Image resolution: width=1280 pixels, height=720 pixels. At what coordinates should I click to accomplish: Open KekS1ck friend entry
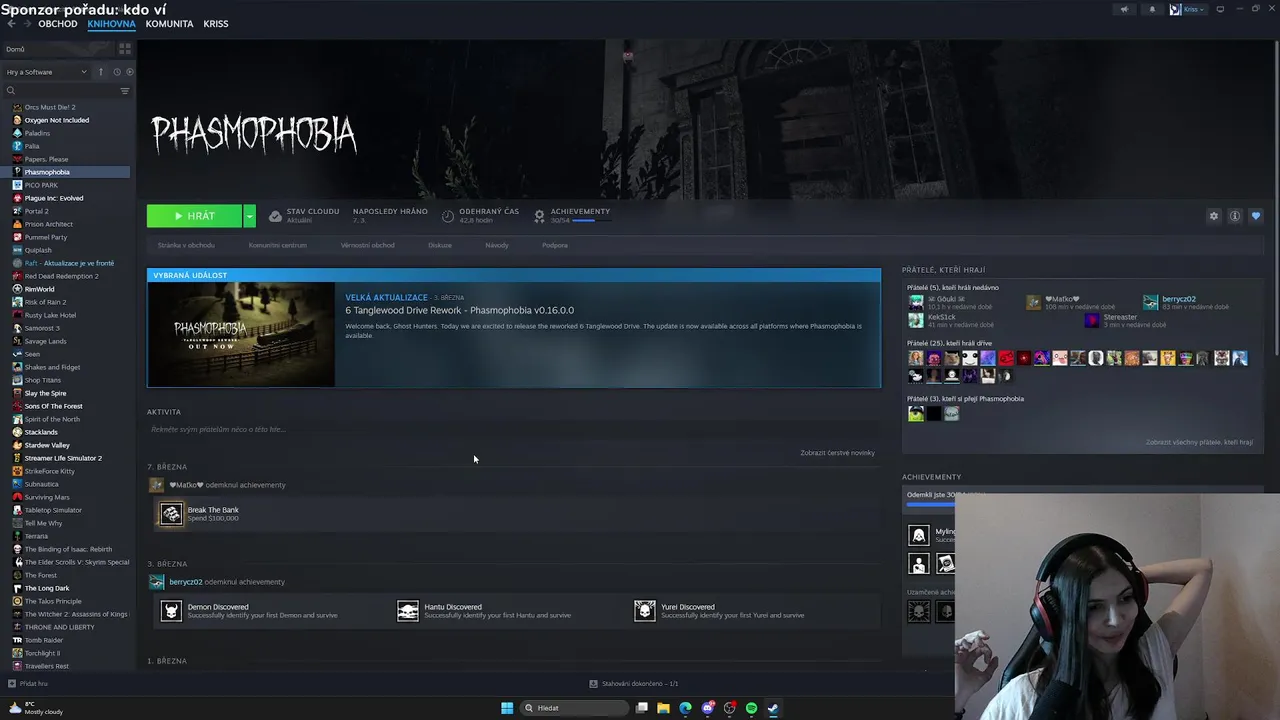point(951,320)
